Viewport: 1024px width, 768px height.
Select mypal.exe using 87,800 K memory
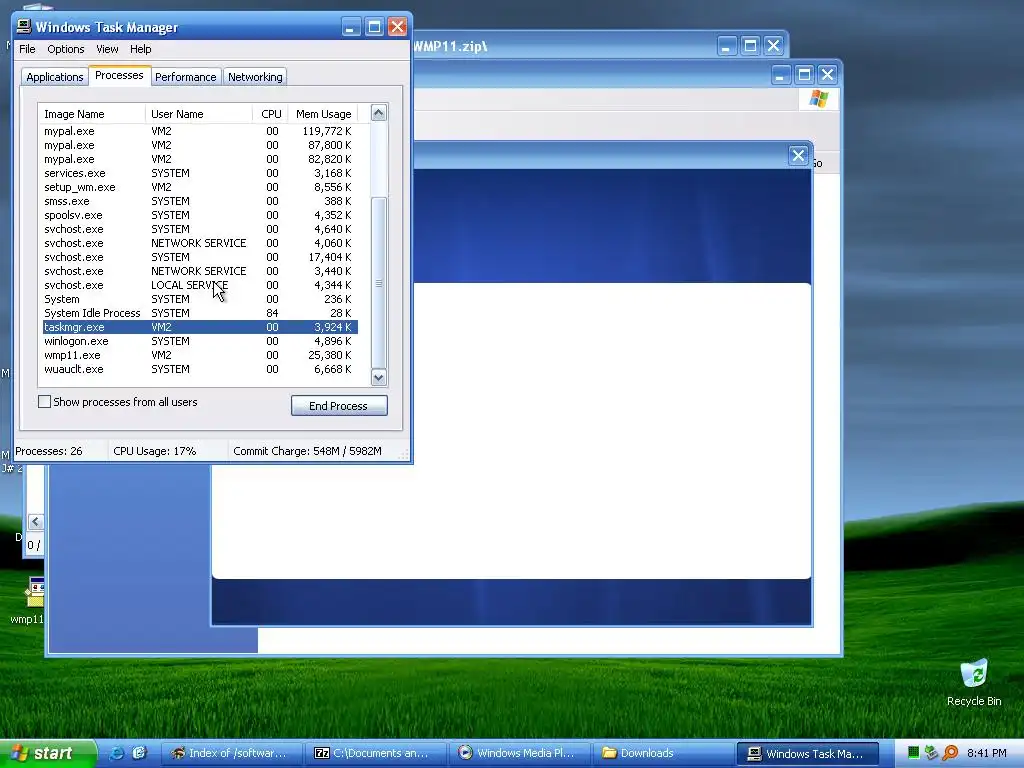[x=200, y=145]
